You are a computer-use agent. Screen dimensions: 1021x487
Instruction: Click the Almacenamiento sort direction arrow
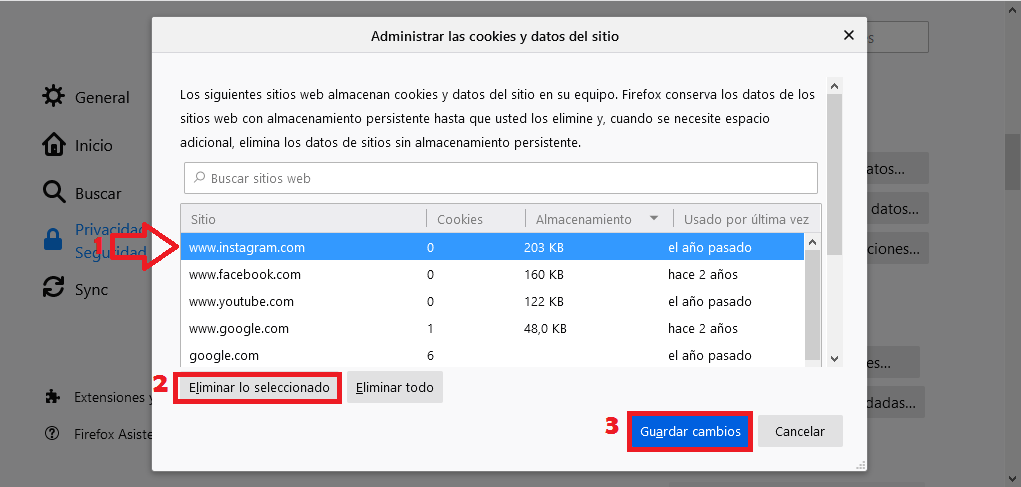point(654,219)
